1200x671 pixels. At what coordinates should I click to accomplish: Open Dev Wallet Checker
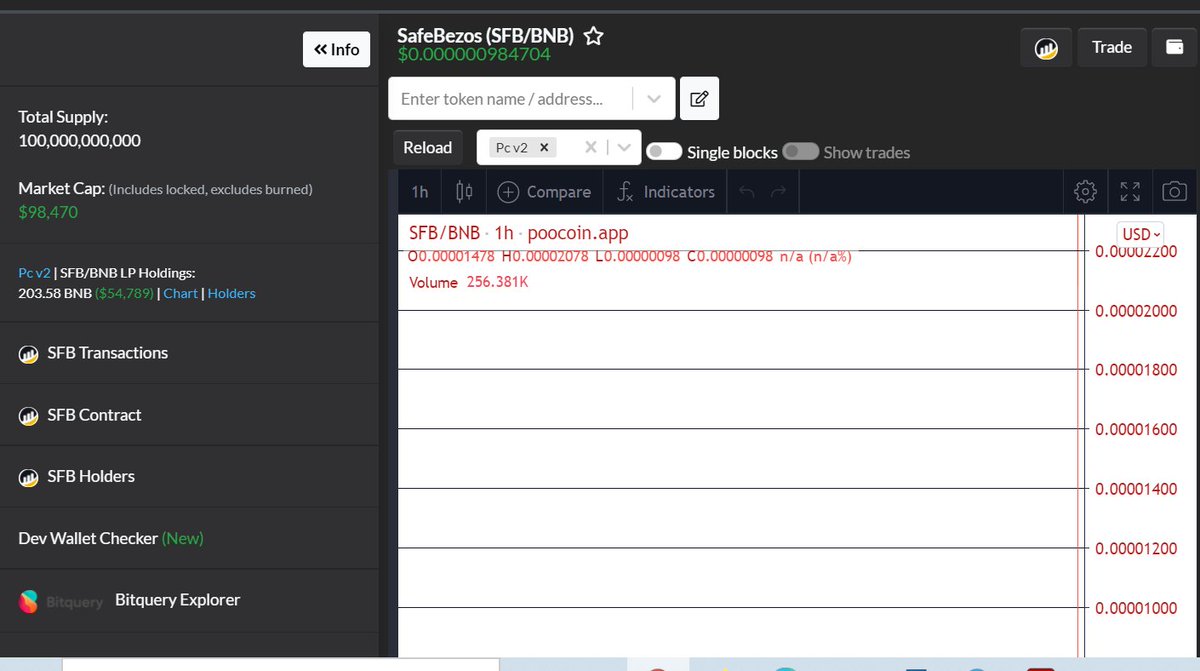[x=111, y=538]
